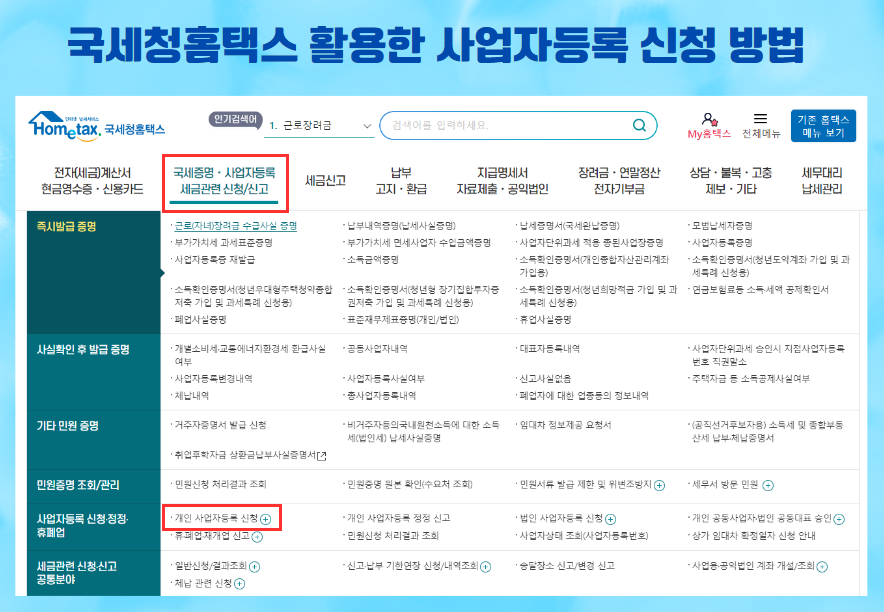Viewport: 884px width, 612px height.
Task: Open 연금보험료등 소득세액 공제확인서 link
Action: pos(761,290)
